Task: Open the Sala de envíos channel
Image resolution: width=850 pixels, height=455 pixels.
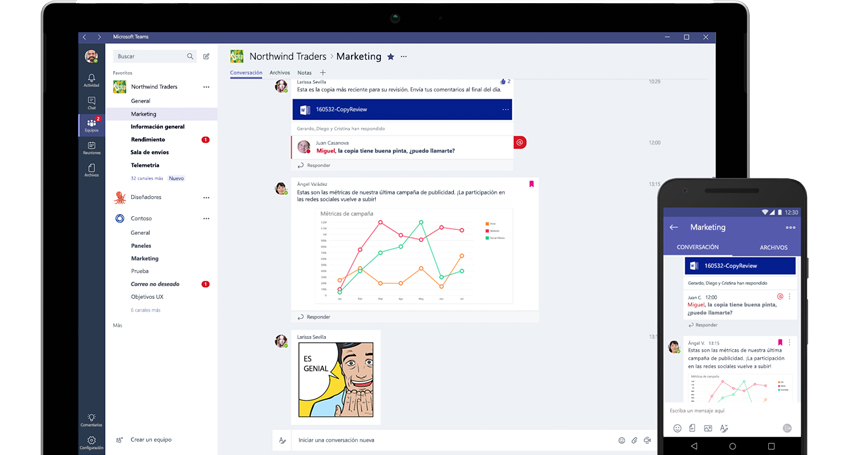Action: pyautogui.click(x=150, y=152)
